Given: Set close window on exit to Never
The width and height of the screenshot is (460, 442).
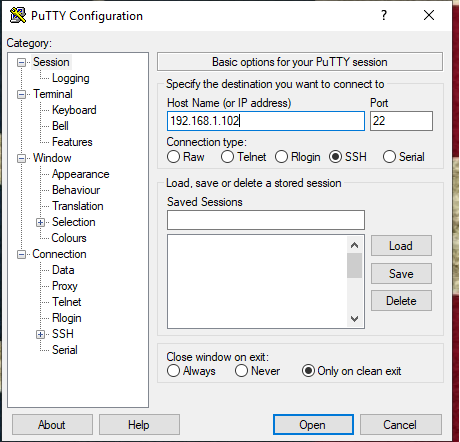Looking at the screenshot, I should pos(241,371).
